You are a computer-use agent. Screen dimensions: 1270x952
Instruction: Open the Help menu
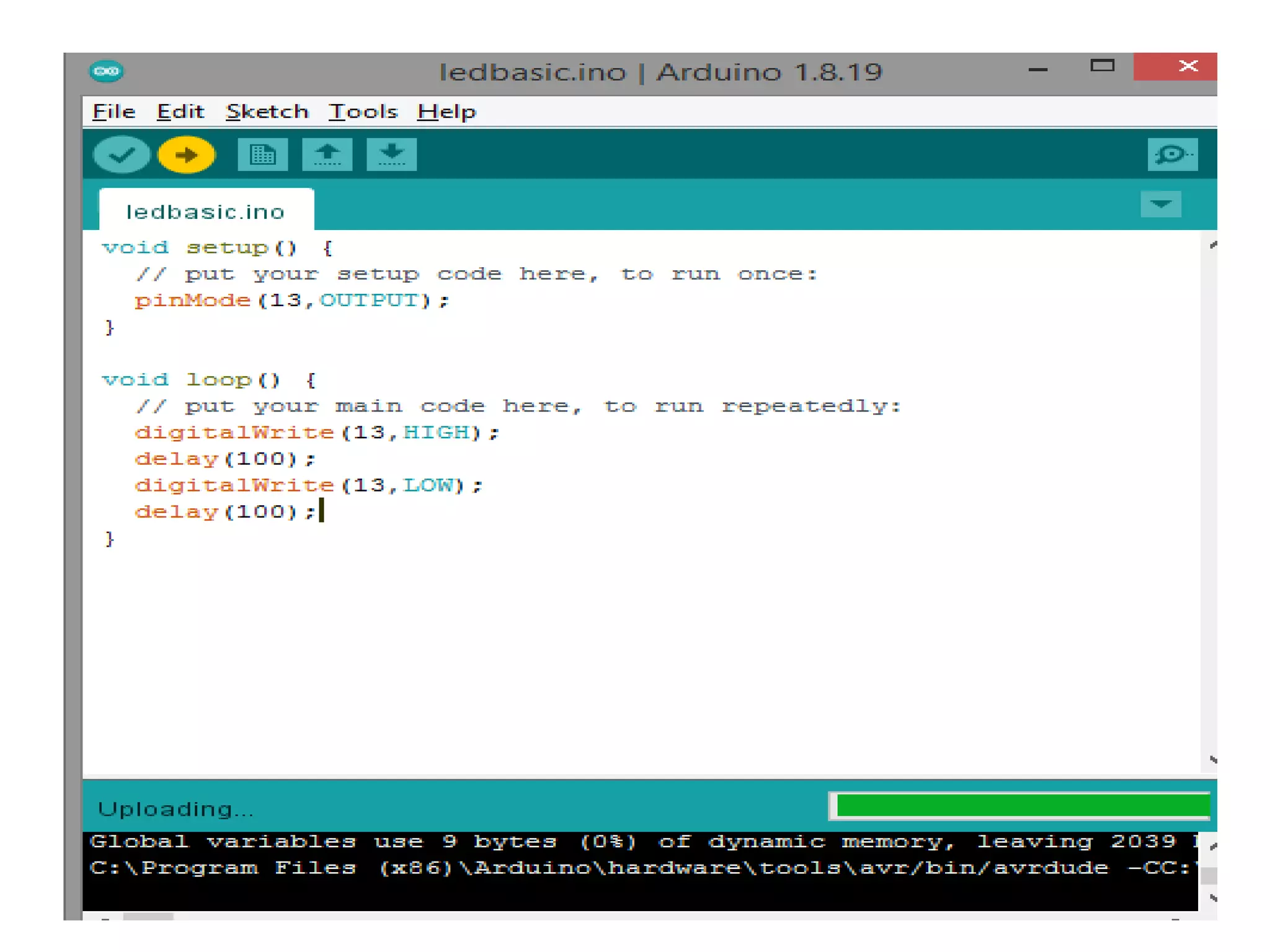446,112
